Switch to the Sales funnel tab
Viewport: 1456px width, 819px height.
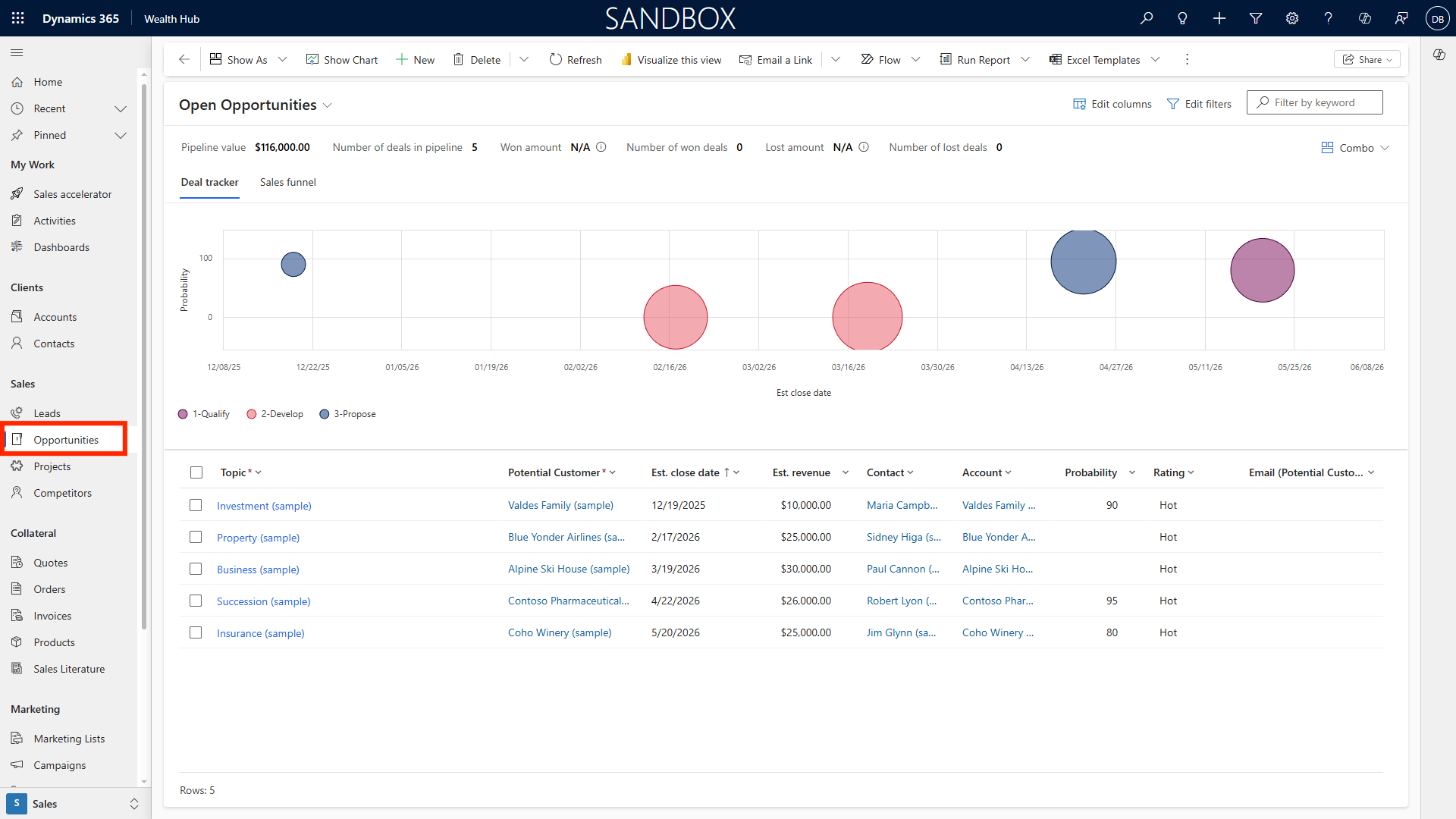(x=287, y=182)
